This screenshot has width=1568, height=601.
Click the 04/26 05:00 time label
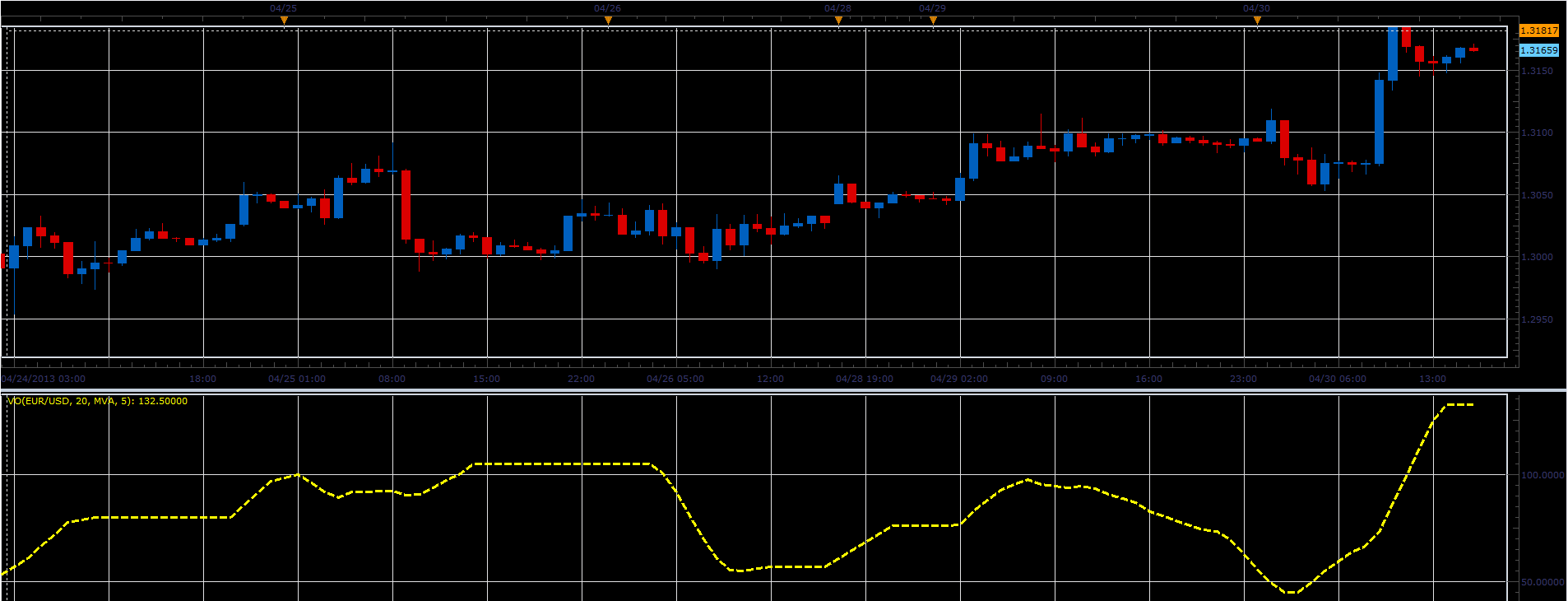675,379
